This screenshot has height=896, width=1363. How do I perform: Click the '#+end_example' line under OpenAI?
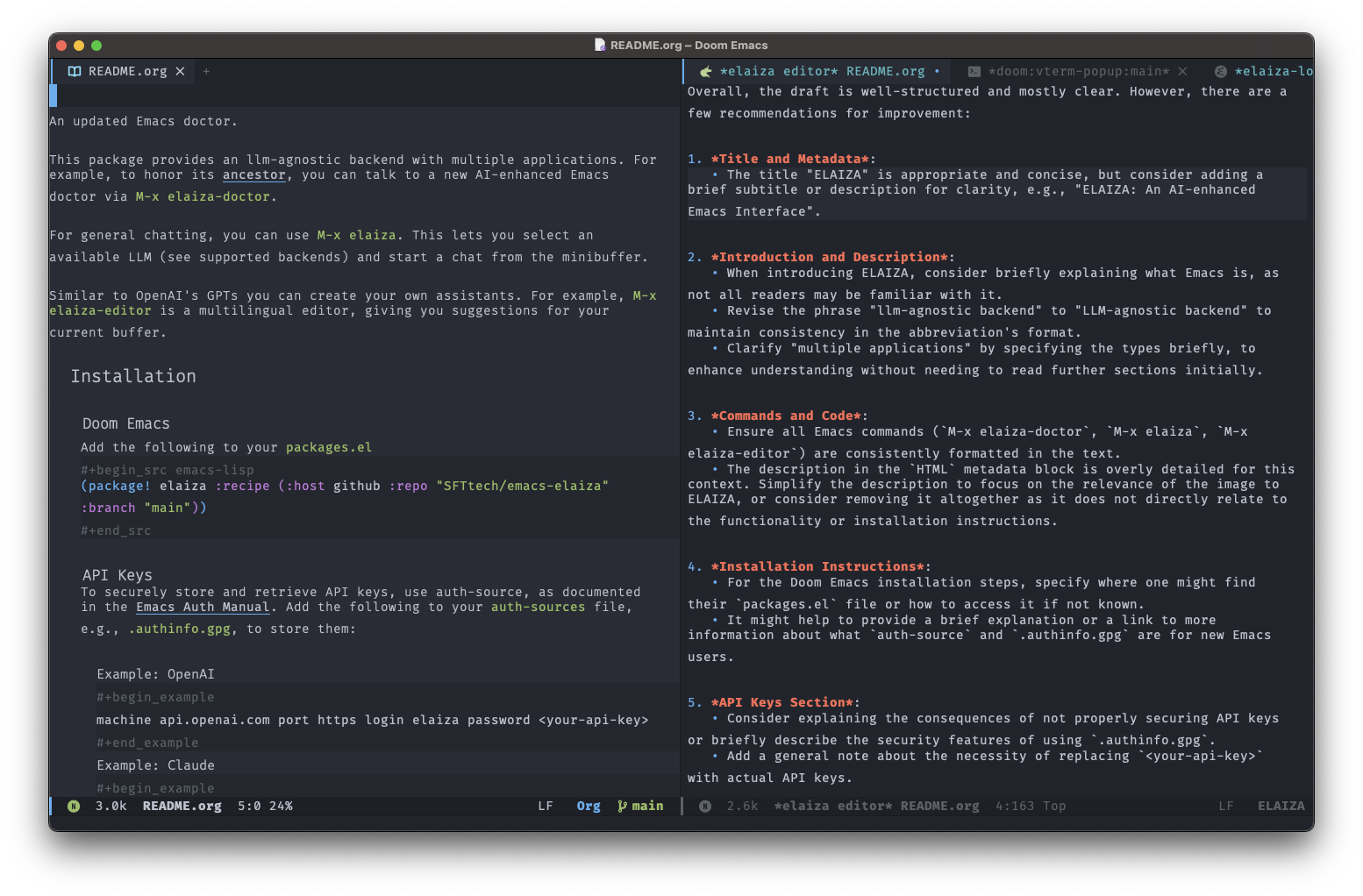coord(147,743)
